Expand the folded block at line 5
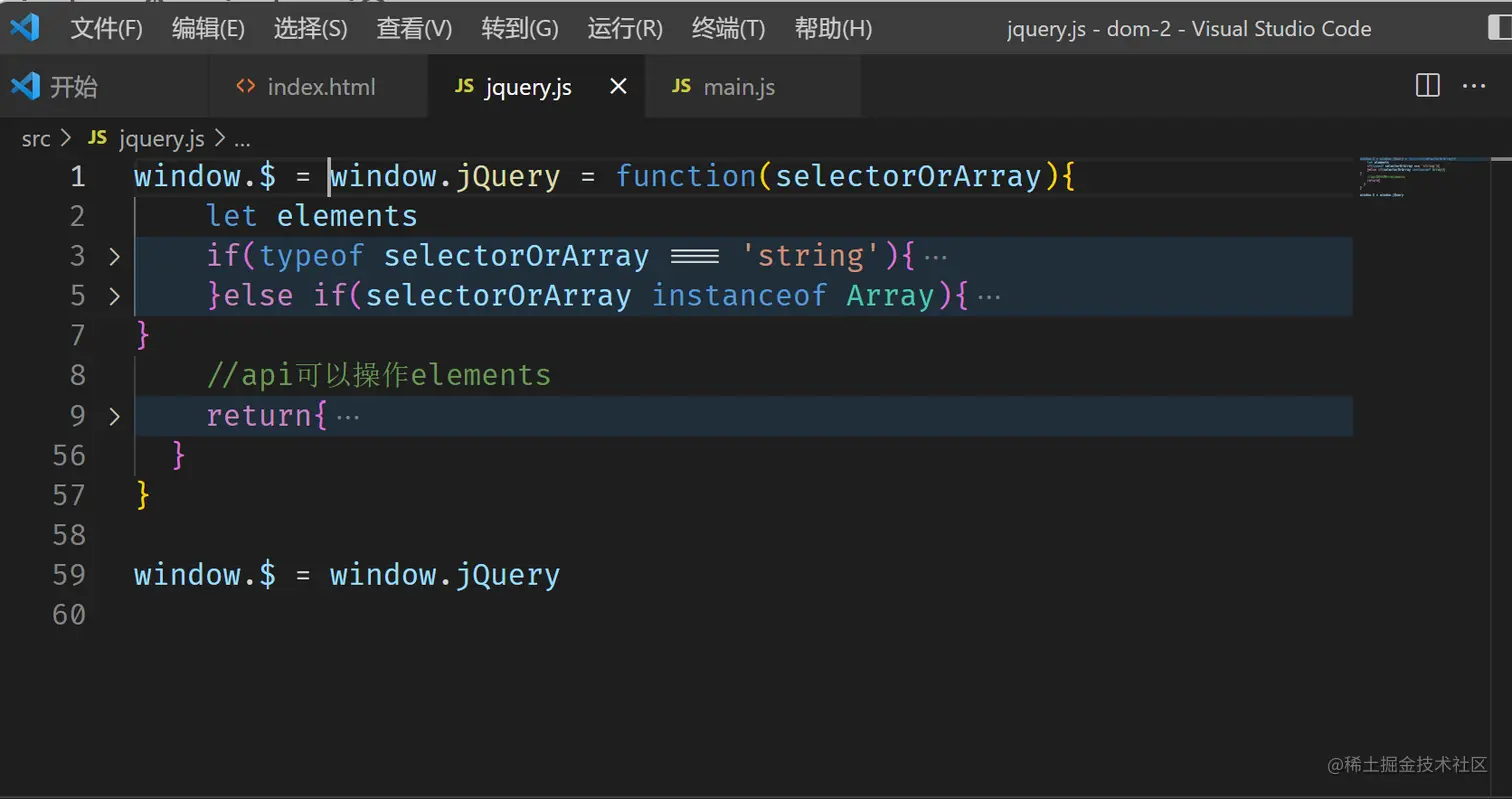1512x799 pixels. click(x=114, y=297)
